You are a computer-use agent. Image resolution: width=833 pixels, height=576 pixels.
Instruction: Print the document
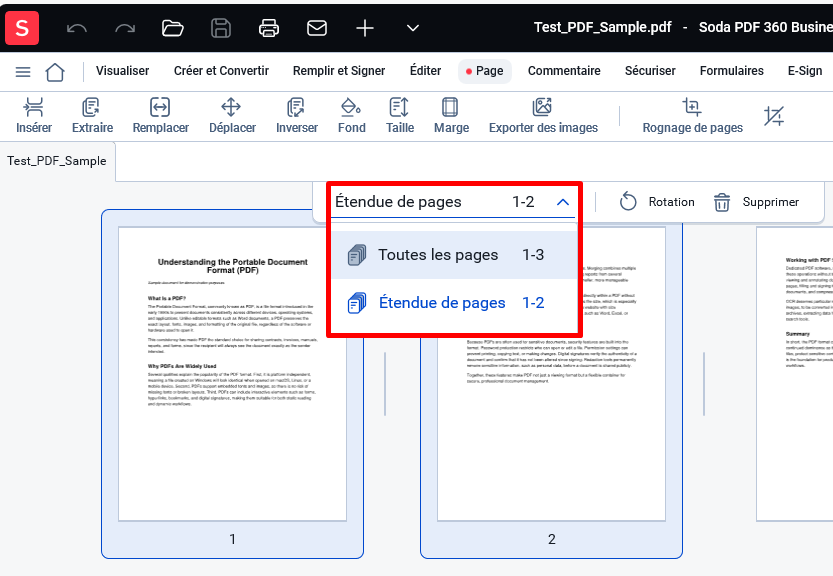(269, 28)
